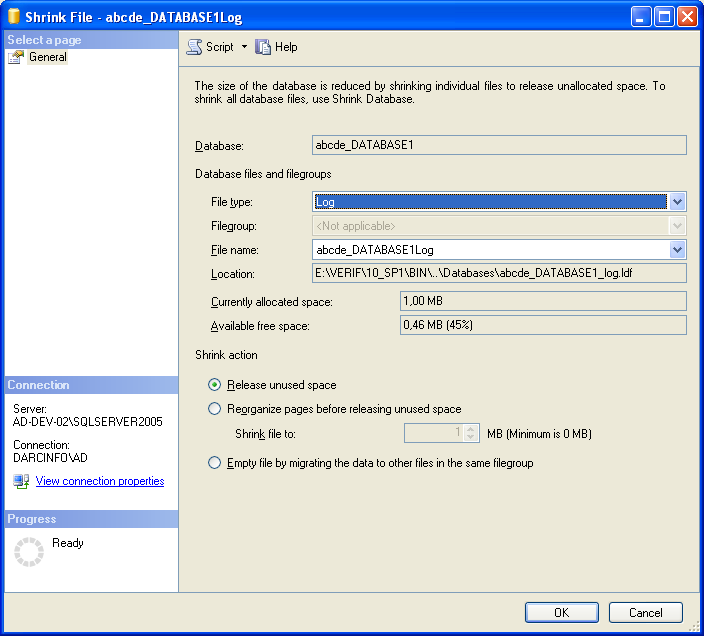Click the Script toolbar icon
This screenshot has height=636, width=704.
click(x=194, y=47)
